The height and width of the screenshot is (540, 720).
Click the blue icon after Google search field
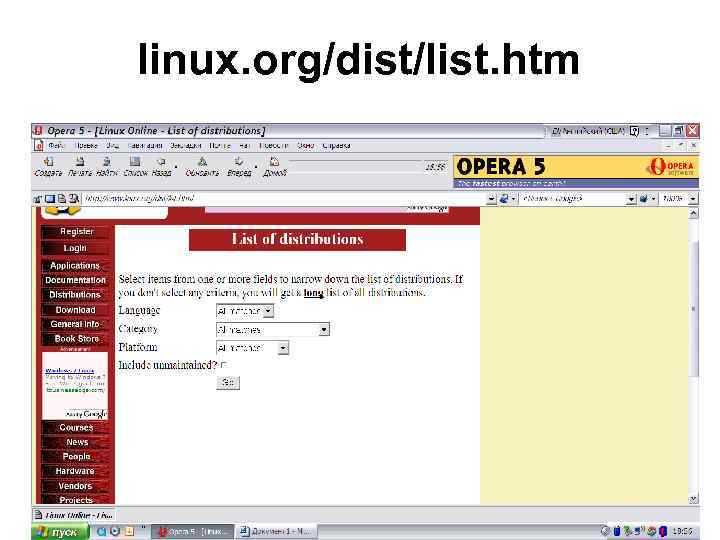[x=643, y=199]
